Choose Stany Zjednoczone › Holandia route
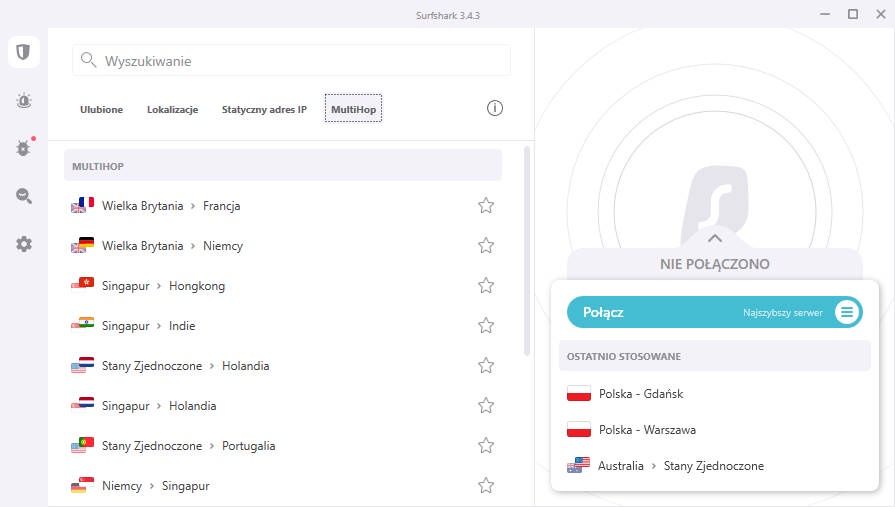This screenshot has width=895, height=507. coord(283,365)
